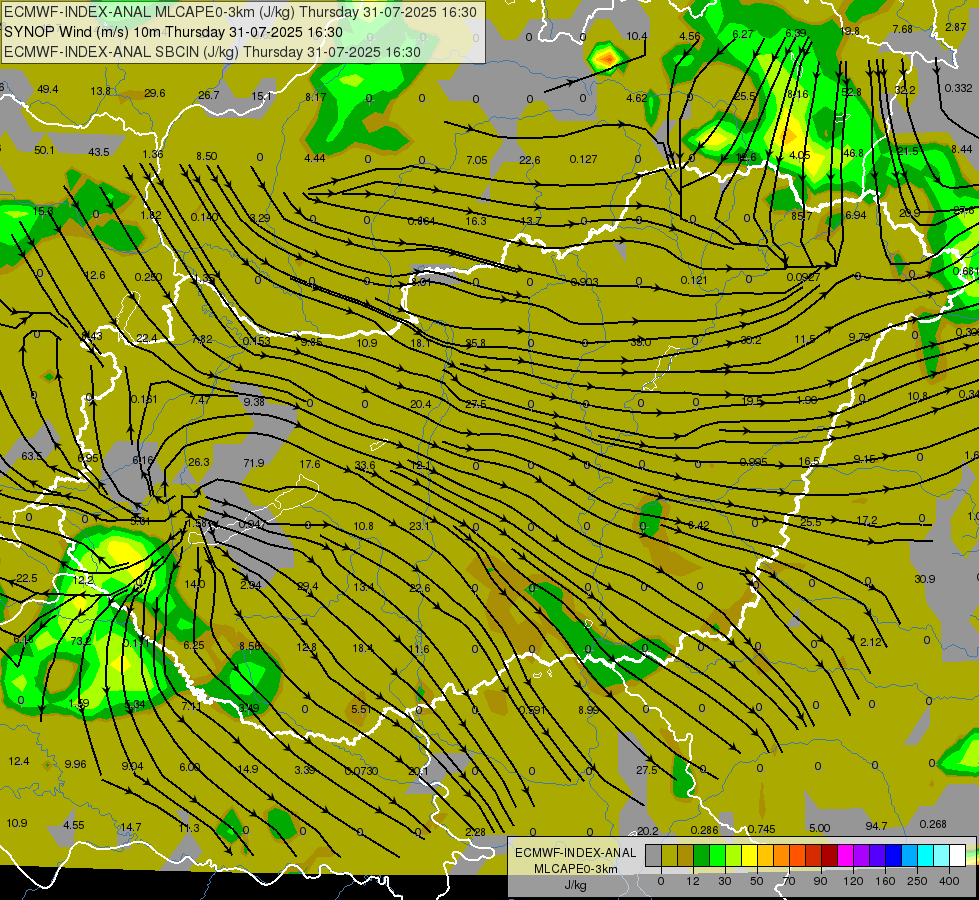Image resolution: width=979 pixels, height=900 pixels.
Task: Click the dark tan swatch left of tick 12
Action: 686,855
